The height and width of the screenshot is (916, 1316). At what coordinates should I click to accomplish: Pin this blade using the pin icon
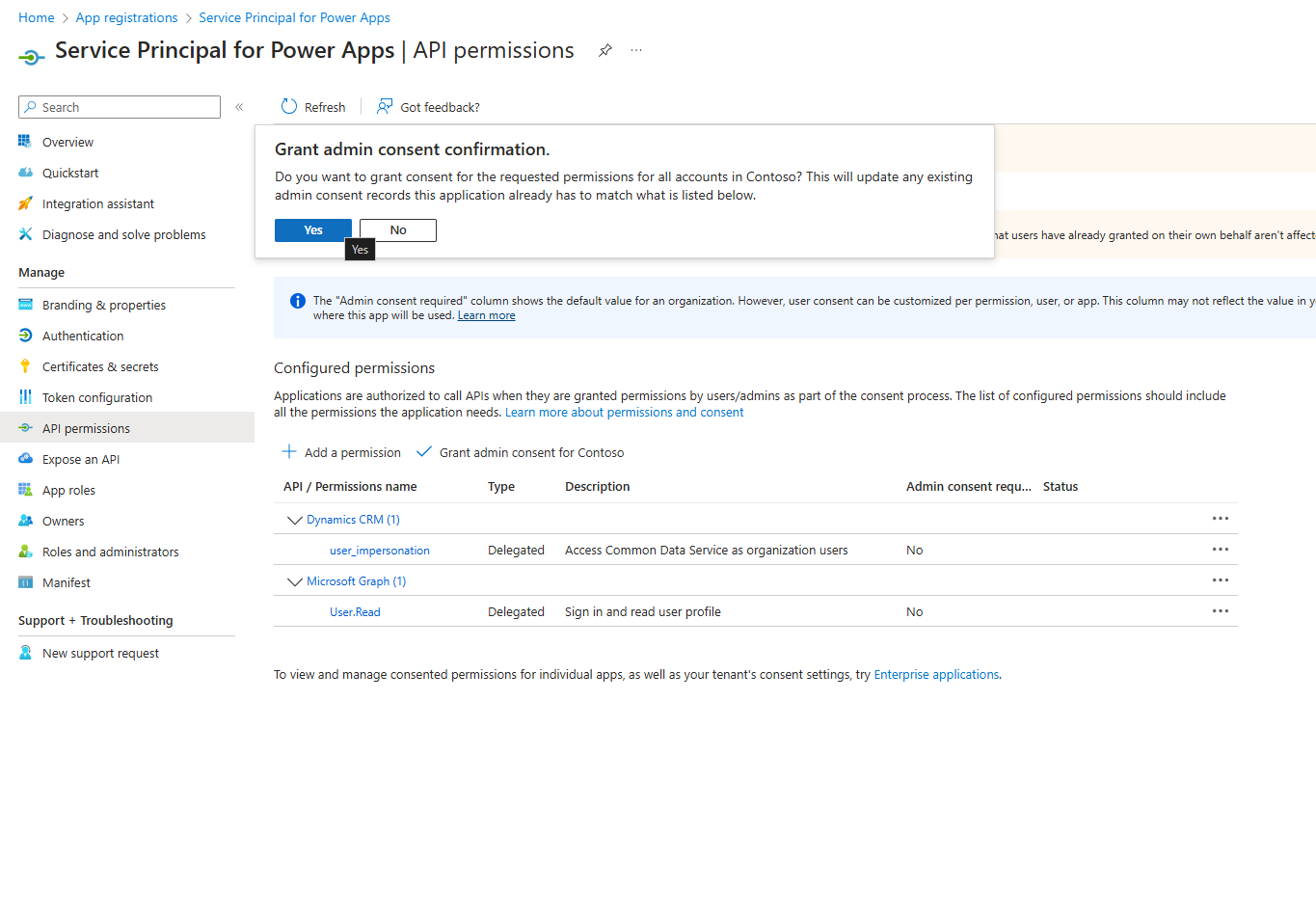(605, 50)
